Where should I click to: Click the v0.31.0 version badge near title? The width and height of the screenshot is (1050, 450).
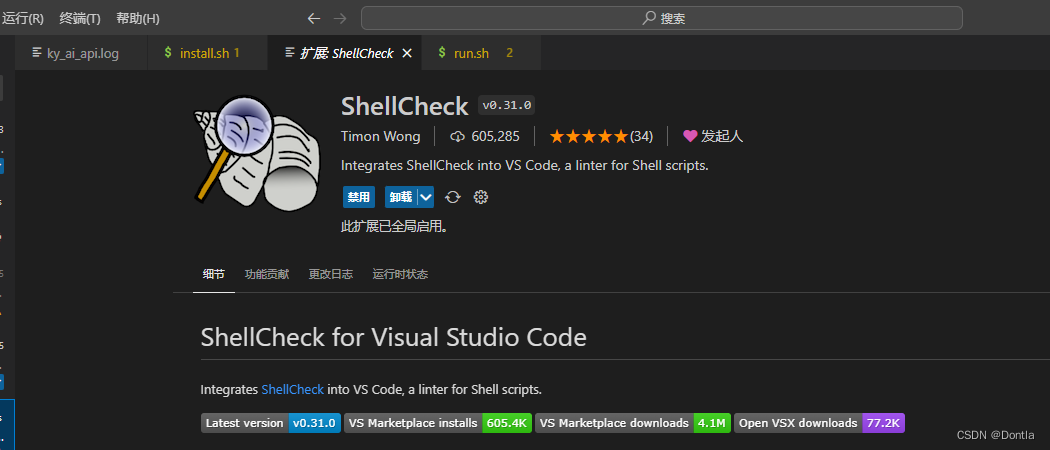point(506,105)
